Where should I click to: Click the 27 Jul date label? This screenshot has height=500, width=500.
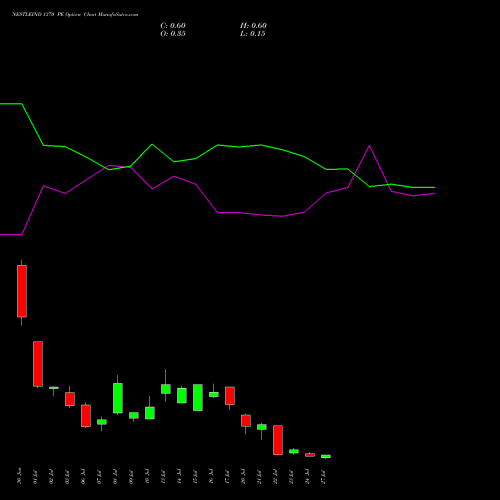pos(323,477)
